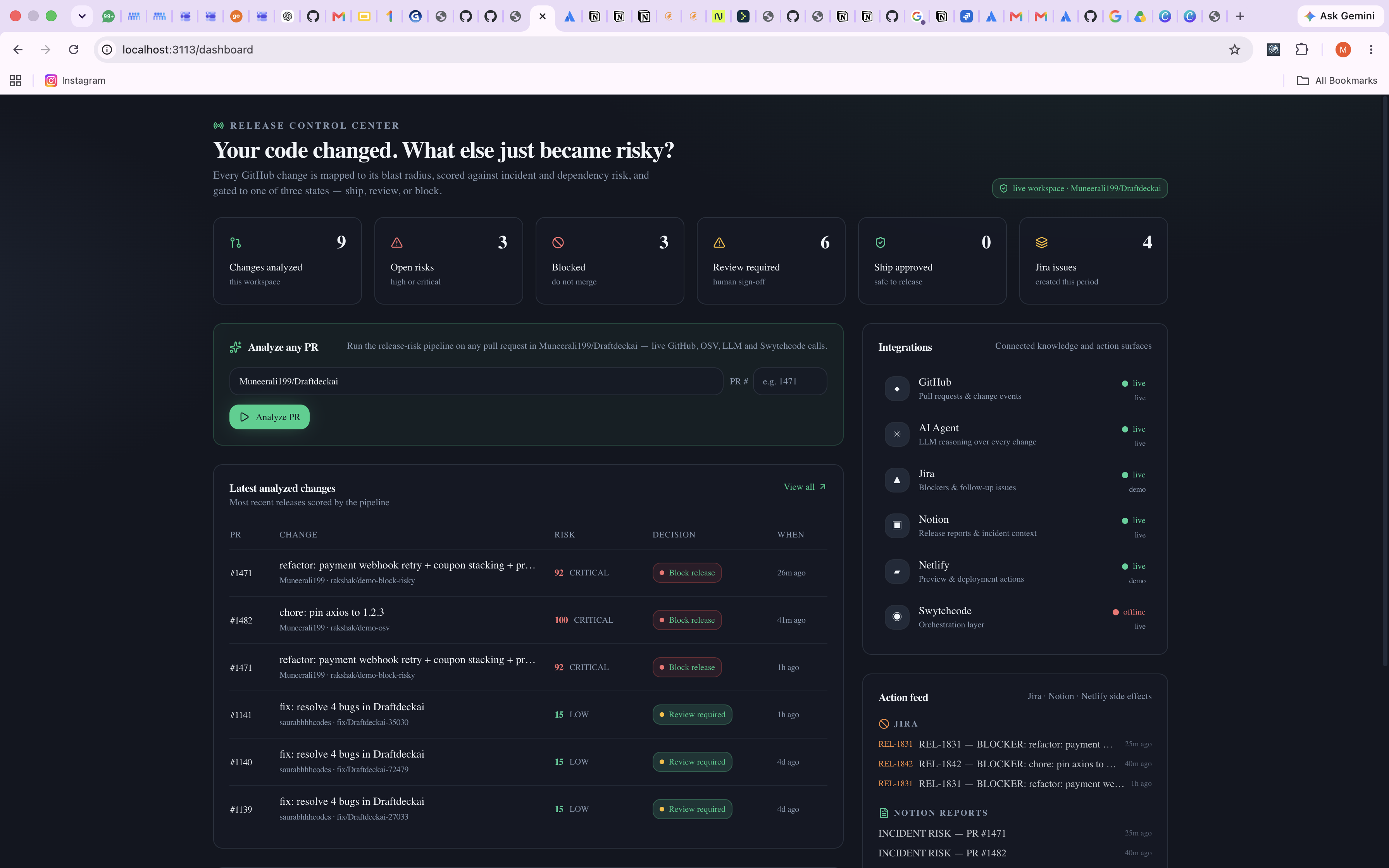Screen dimensions: 1389x868
Task: Open a new browser tab
Action: [x=1240, y=16]
